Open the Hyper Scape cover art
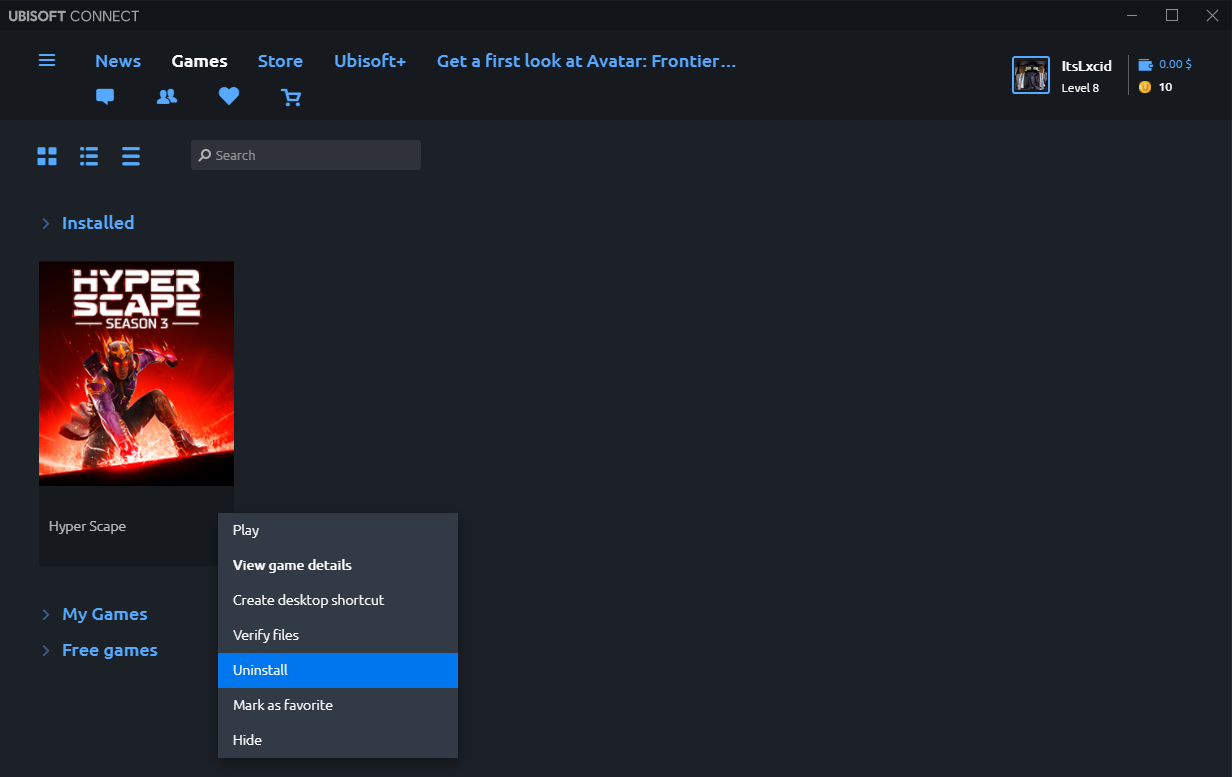 (136, 374)
